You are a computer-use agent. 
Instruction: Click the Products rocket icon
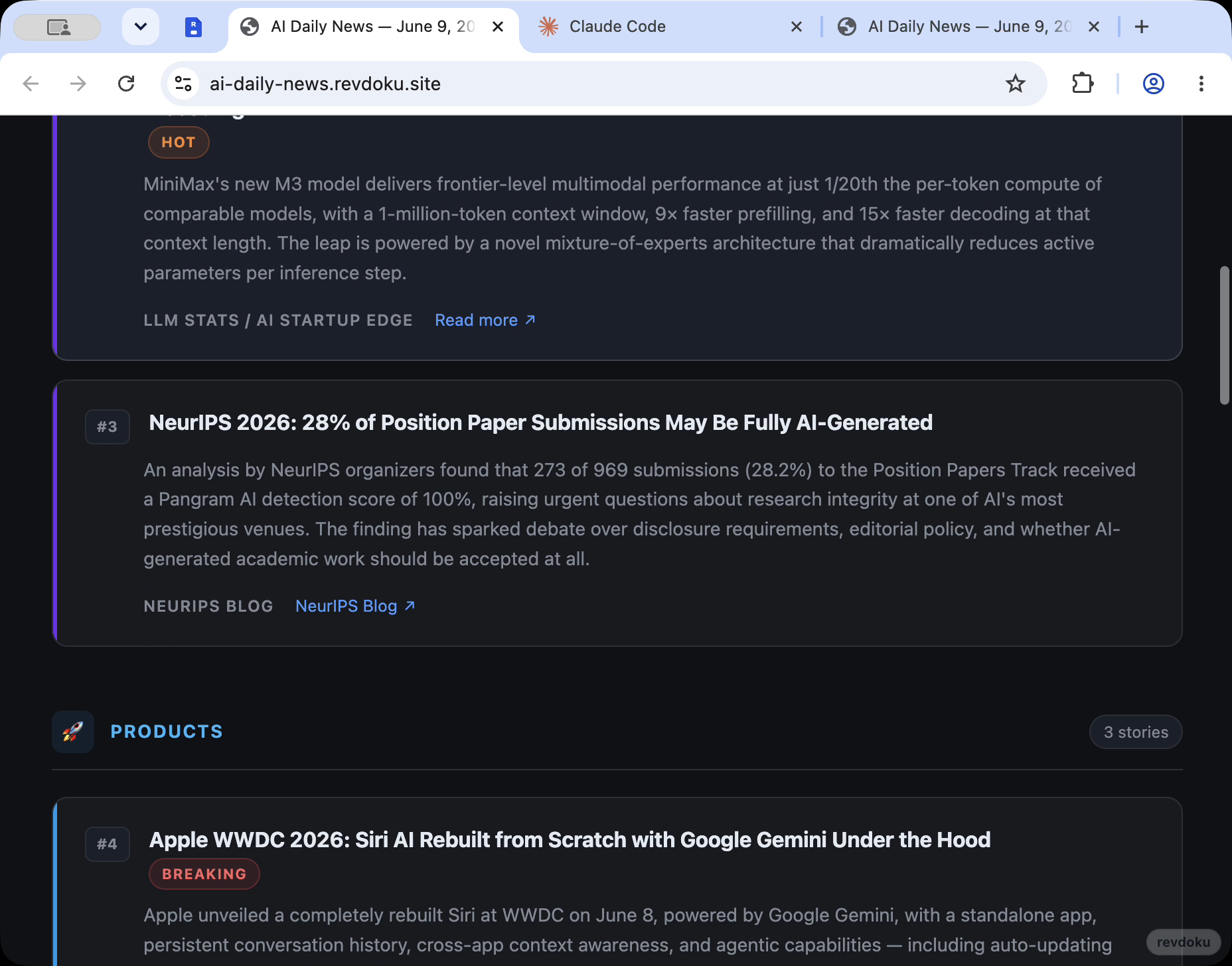pos(73,732)
